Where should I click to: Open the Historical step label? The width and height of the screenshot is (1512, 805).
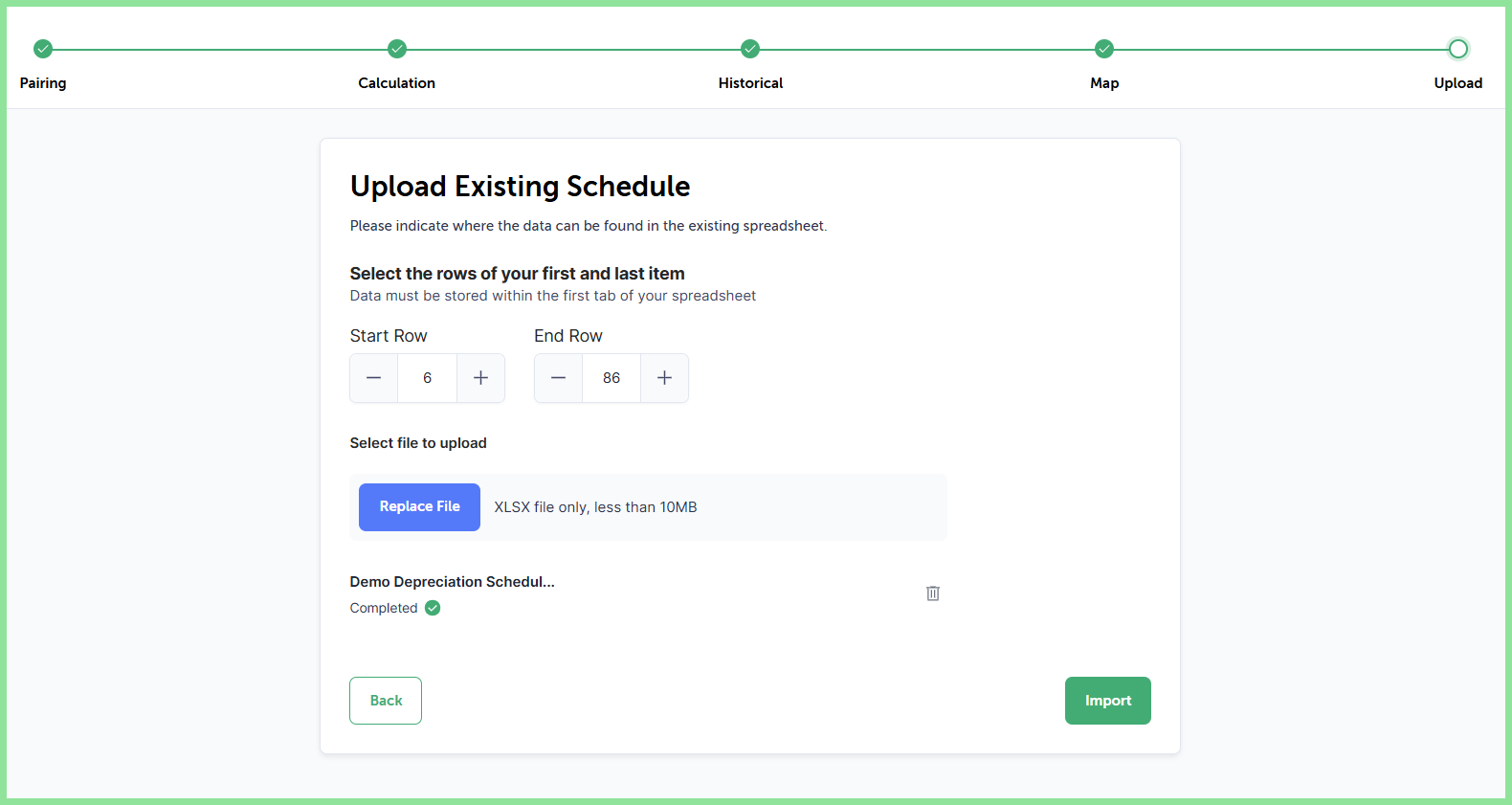coord(750,83)
